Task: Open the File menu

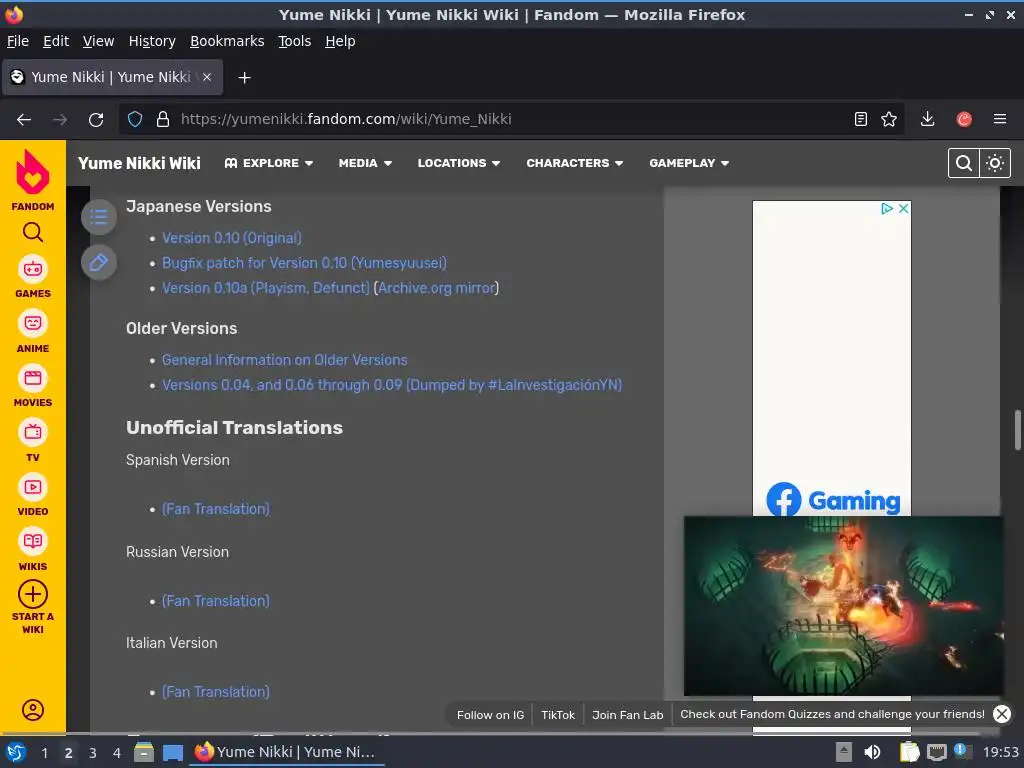Action: (18, 41)
